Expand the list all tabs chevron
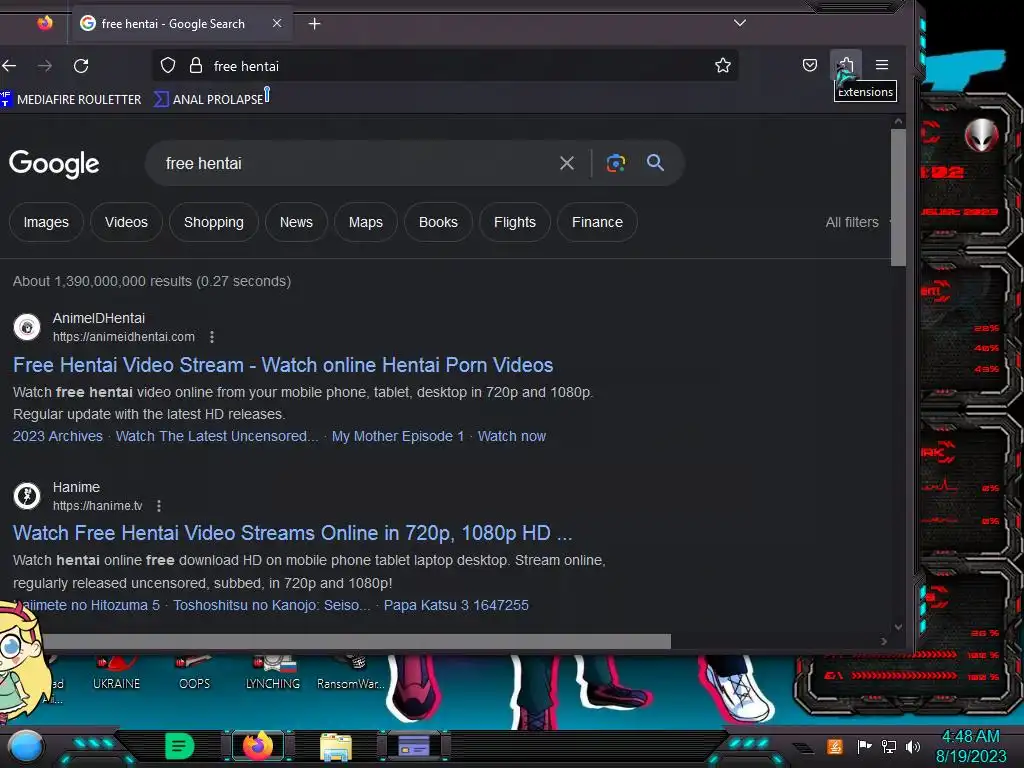 pos(739,23)
